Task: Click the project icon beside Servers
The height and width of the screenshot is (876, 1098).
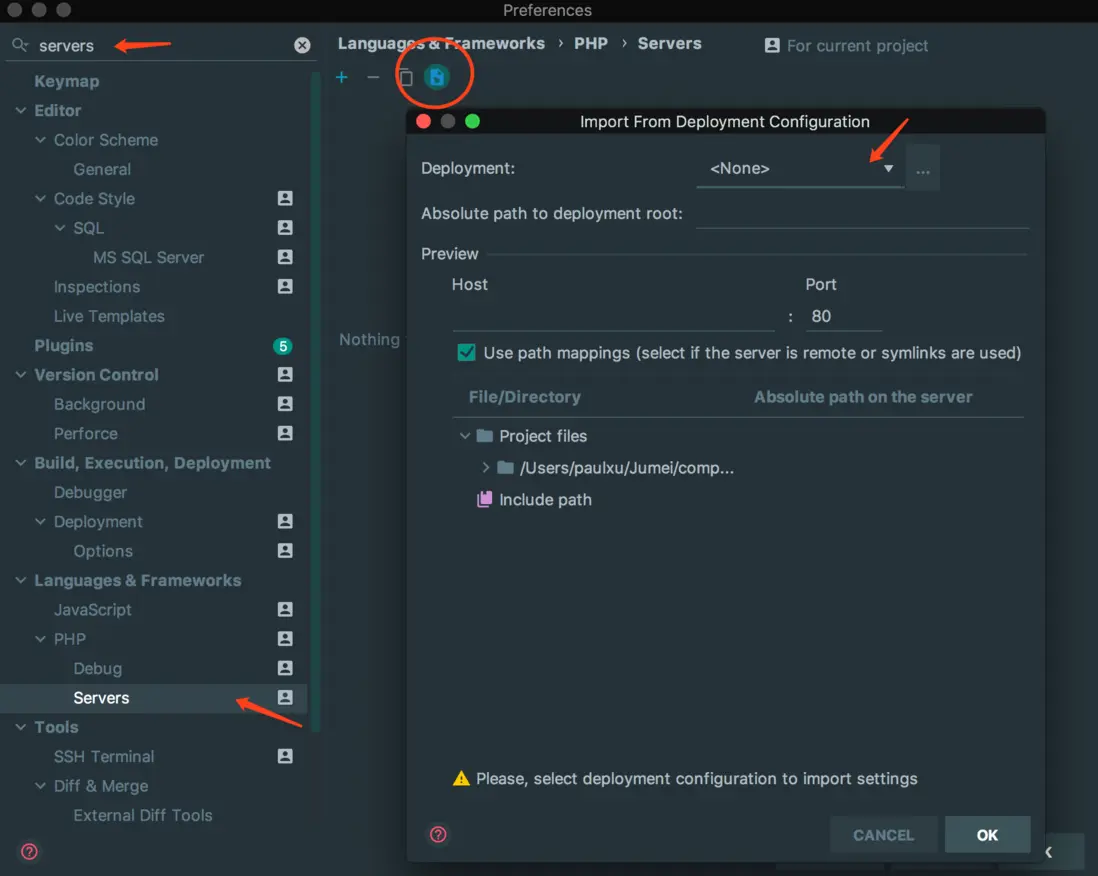Action: 285,697
